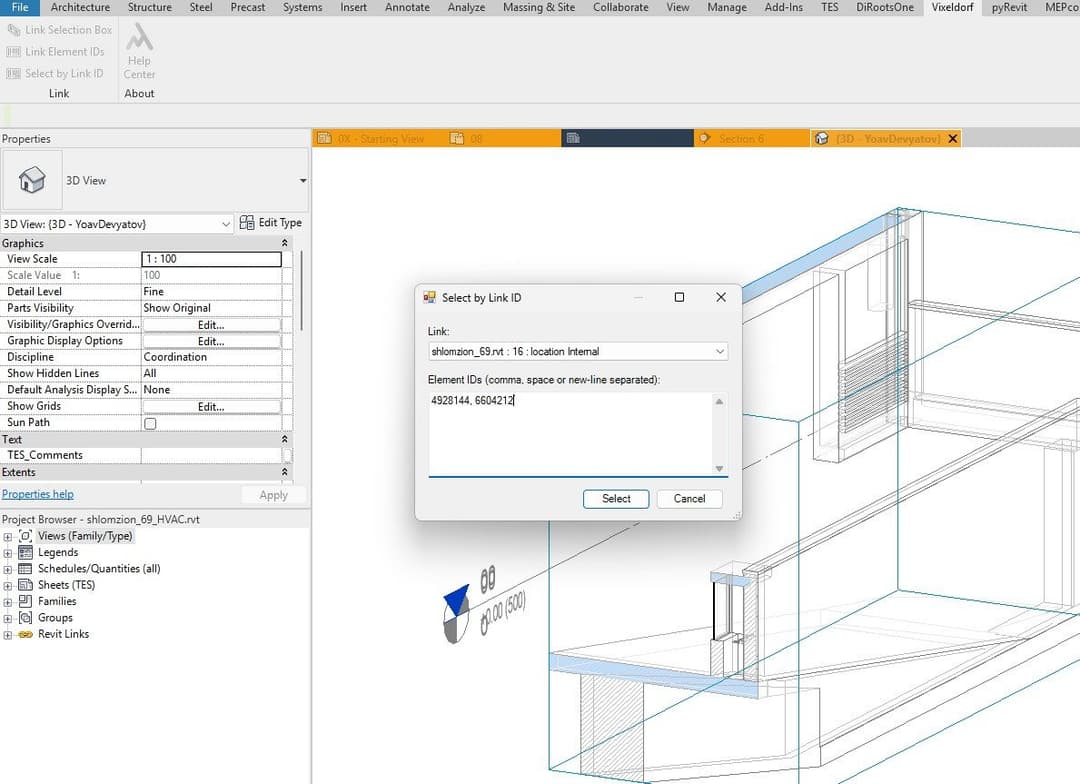Open the 3D View instance dropdown
The image size is (1080, 784).
point(225,224)
